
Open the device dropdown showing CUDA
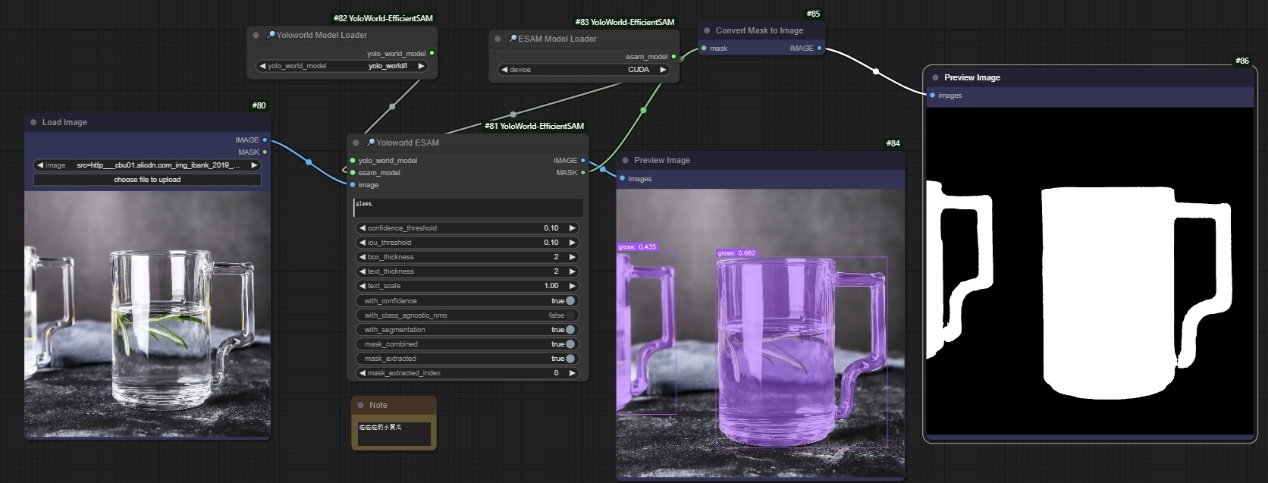[x=584, y=70]
